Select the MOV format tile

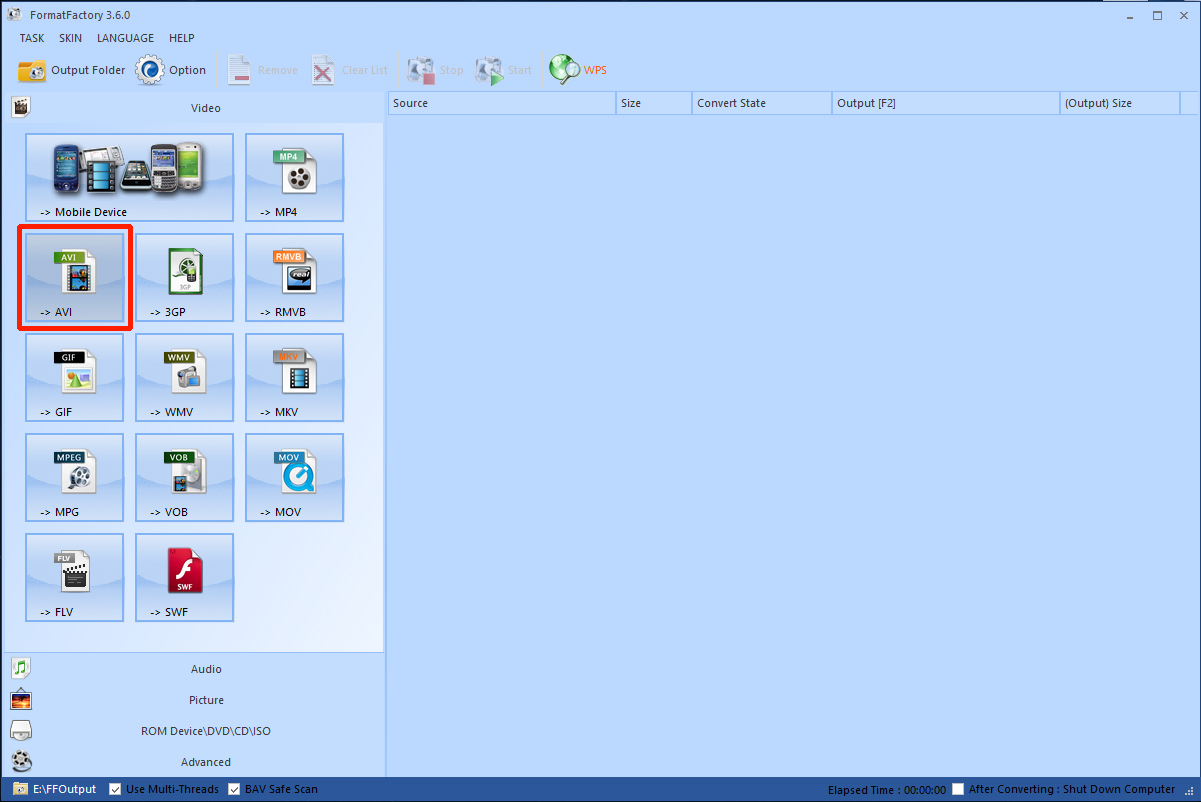294,477
